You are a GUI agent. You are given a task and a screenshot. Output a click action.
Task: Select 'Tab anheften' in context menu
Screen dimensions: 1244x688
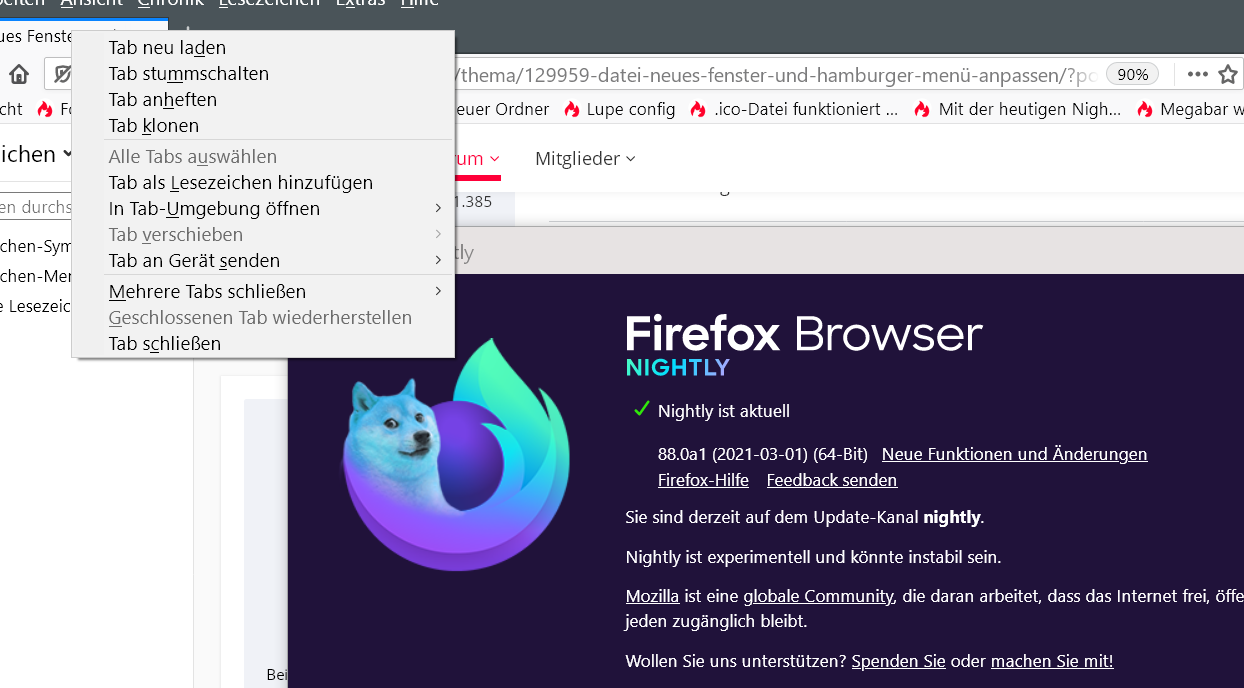pos(263,99)
